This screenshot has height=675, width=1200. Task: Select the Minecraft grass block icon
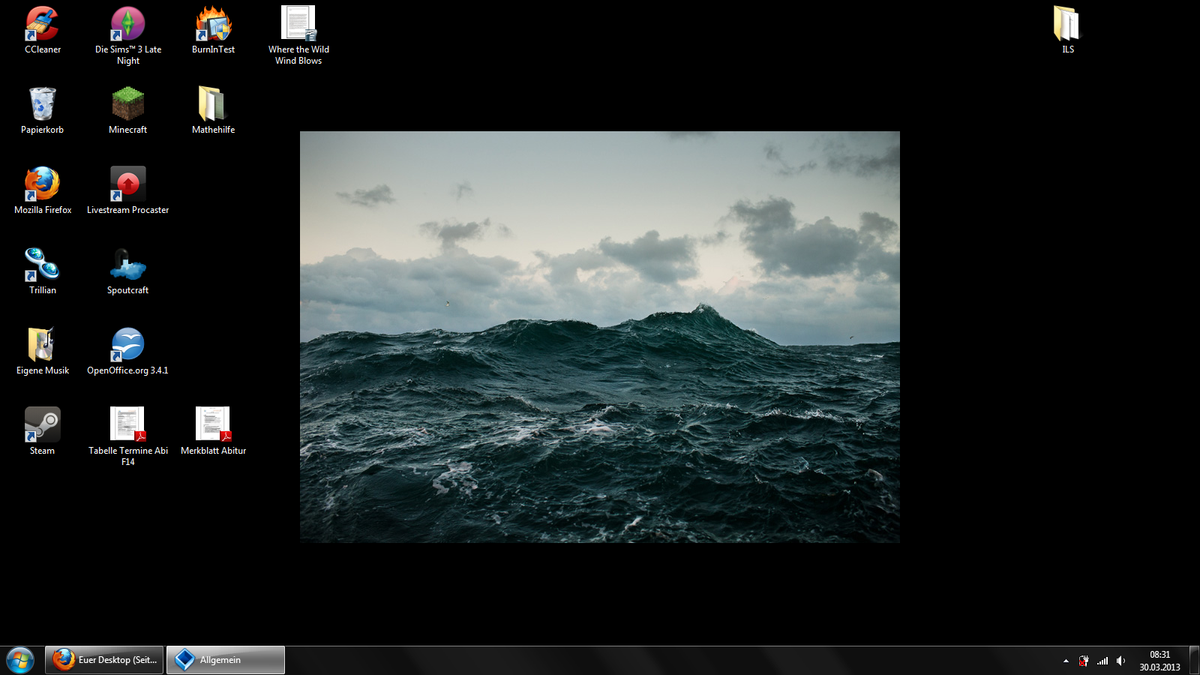point(128,104)
